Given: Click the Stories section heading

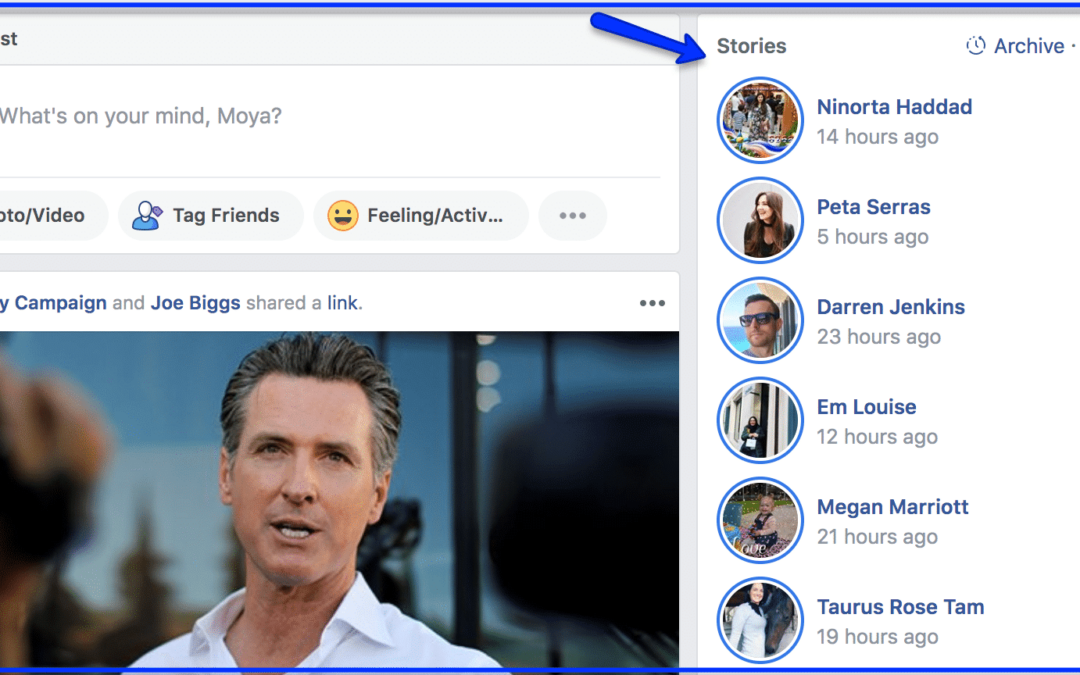Looking at the screenshot, I should (751, 46).
